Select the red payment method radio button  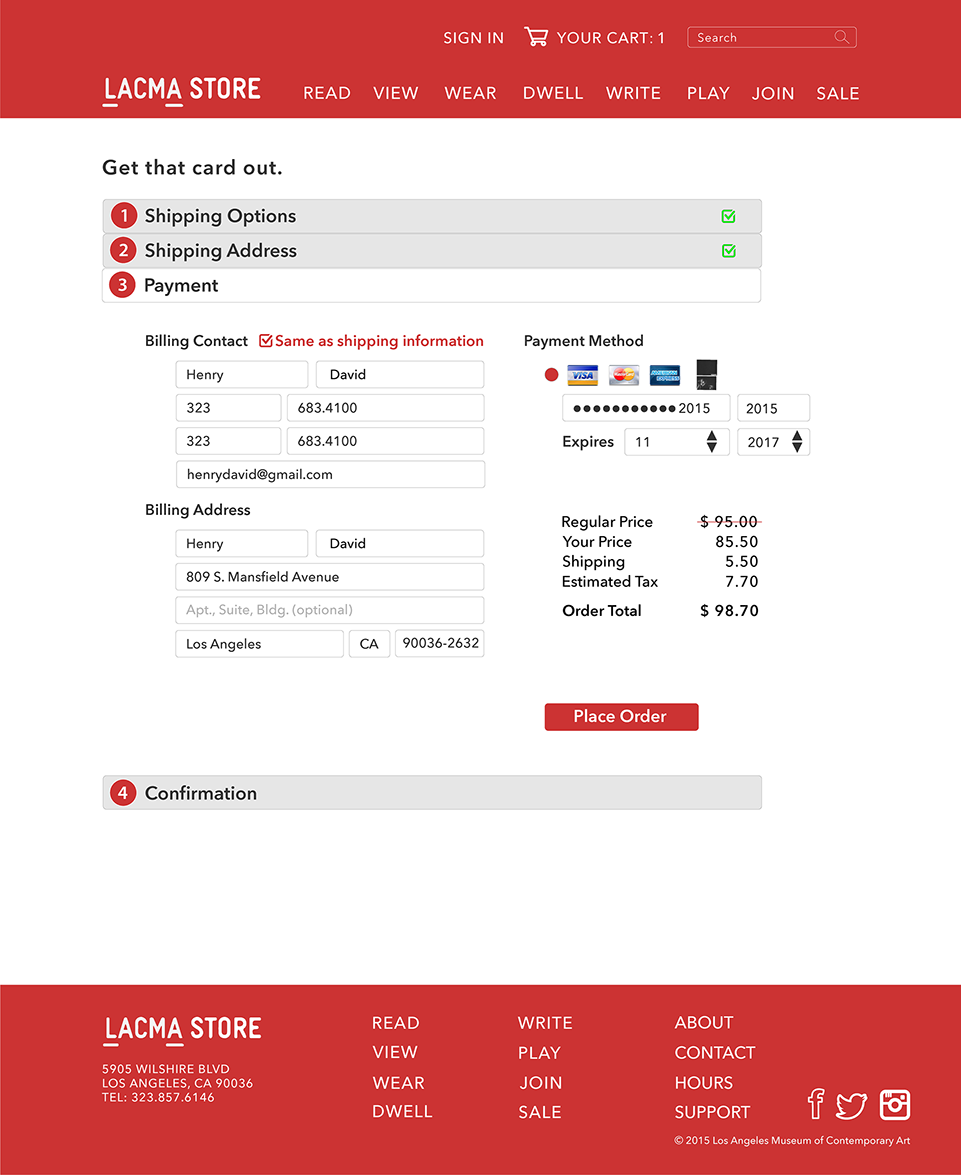[x=551, y=375]
